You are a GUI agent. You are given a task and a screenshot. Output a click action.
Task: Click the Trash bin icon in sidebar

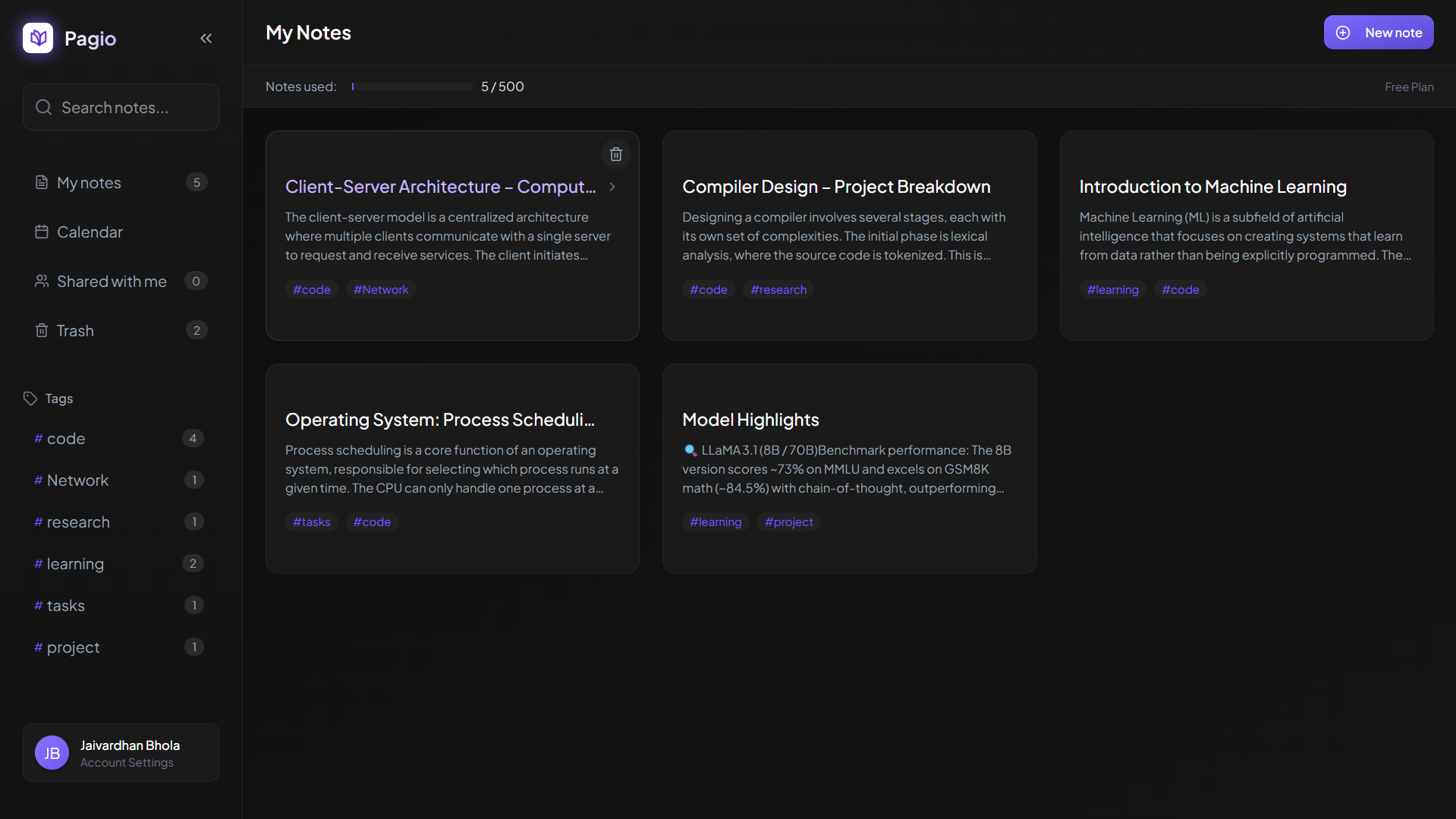point(42,330)
